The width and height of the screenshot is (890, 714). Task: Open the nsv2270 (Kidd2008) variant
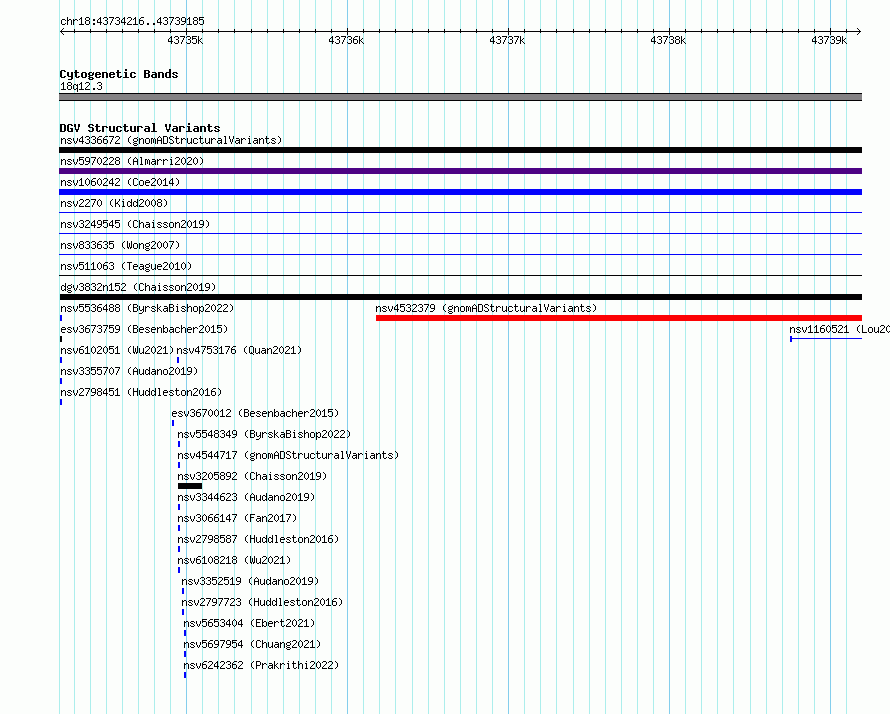[x=114, y=203]
